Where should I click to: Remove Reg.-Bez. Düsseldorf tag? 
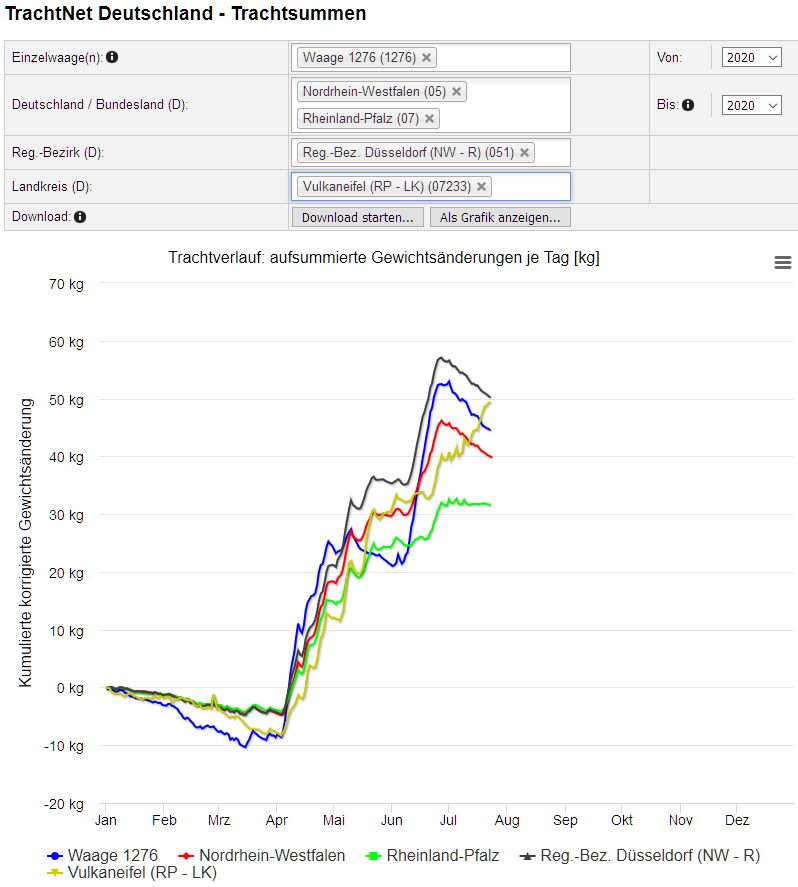[x=524, y=153]
